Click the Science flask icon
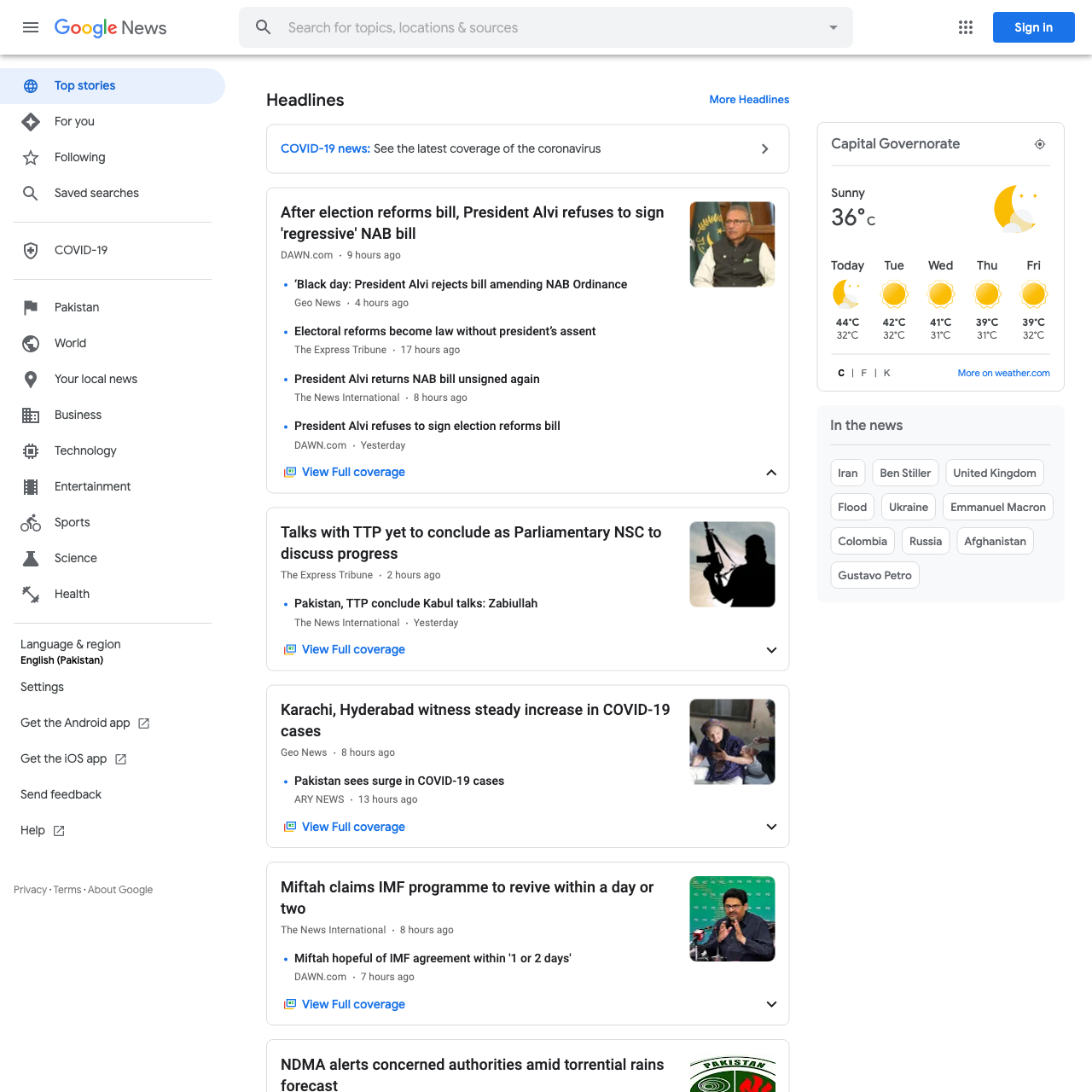The image size is (1092, 1092). (31, 559)
